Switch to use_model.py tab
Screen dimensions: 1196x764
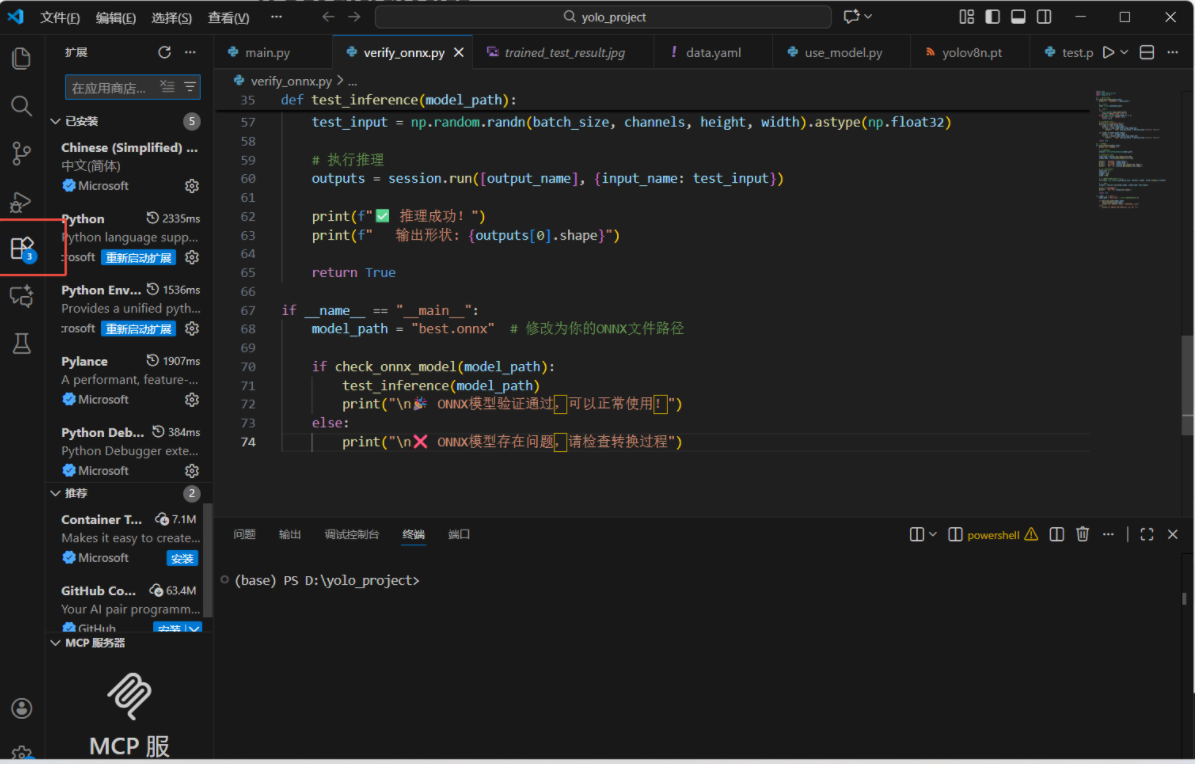(x=843, y=53)
